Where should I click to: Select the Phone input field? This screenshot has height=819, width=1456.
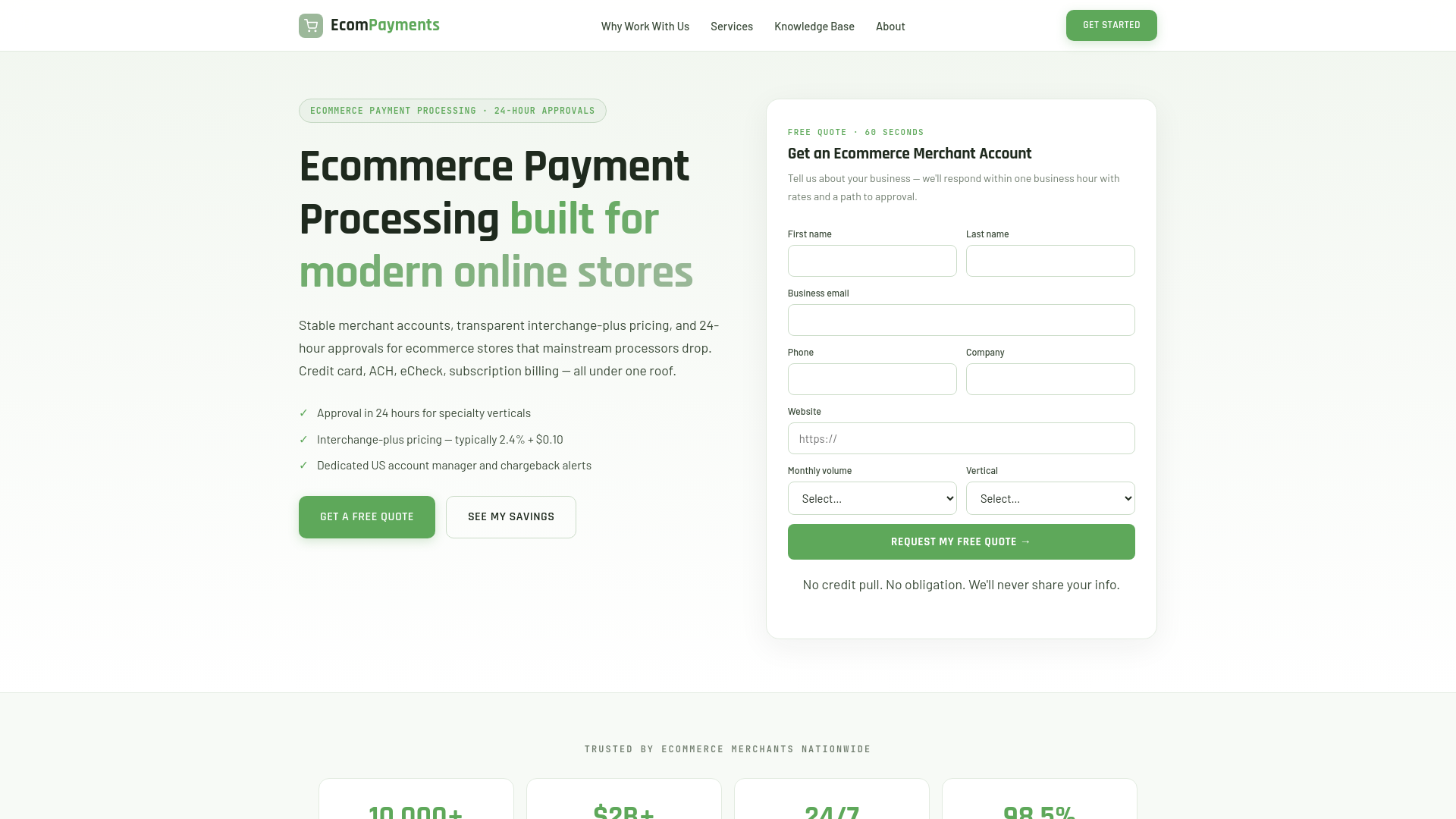point(872,379)
